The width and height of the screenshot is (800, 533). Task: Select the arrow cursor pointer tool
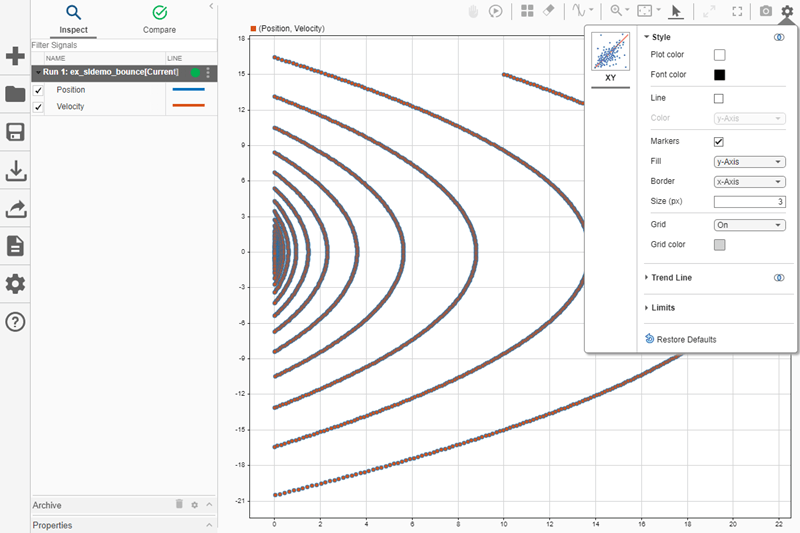[676, 11]
